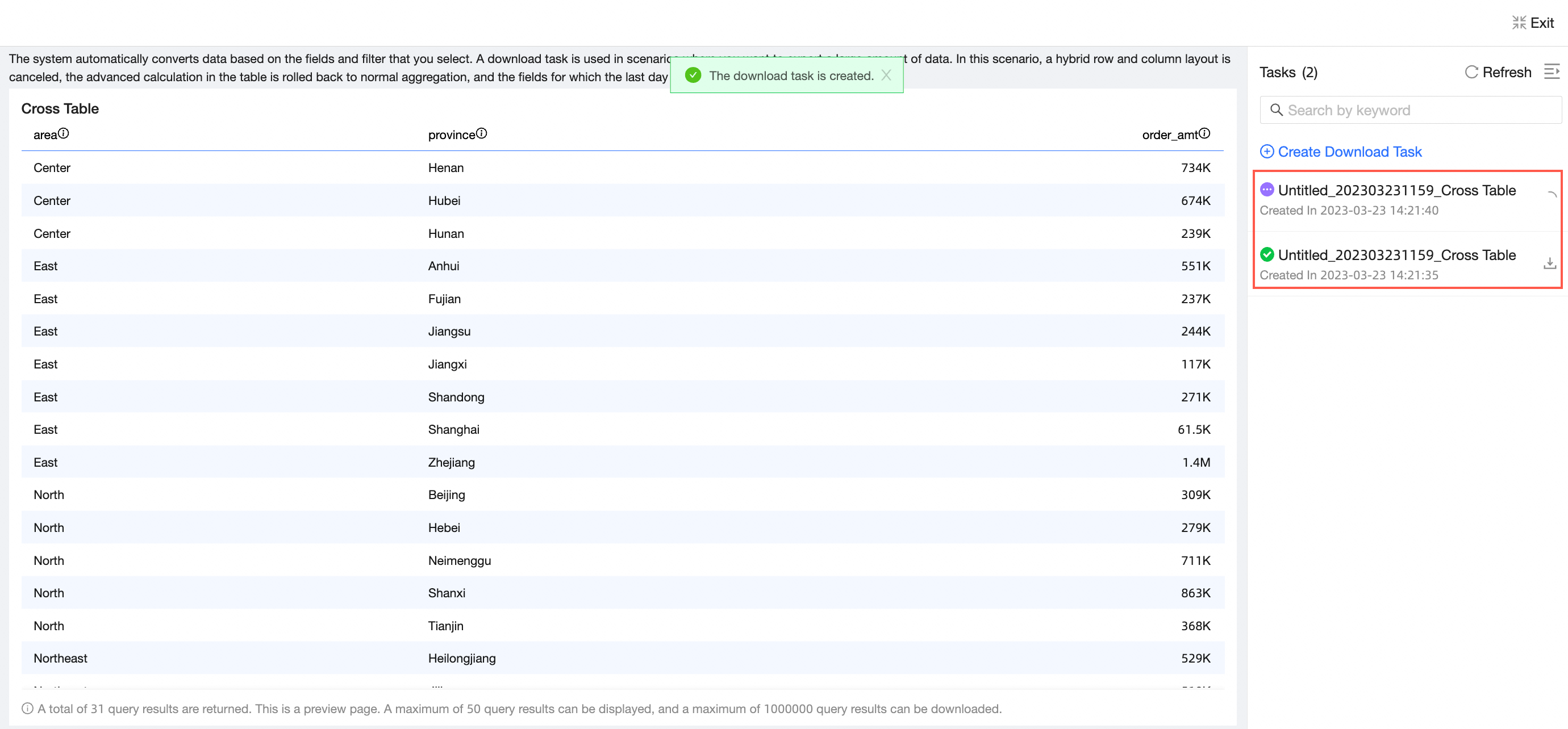The height and width of the screenshot is (729, 1568).
Task: Select the 'Jiangsu' province cell
Action: pos(449,331)
